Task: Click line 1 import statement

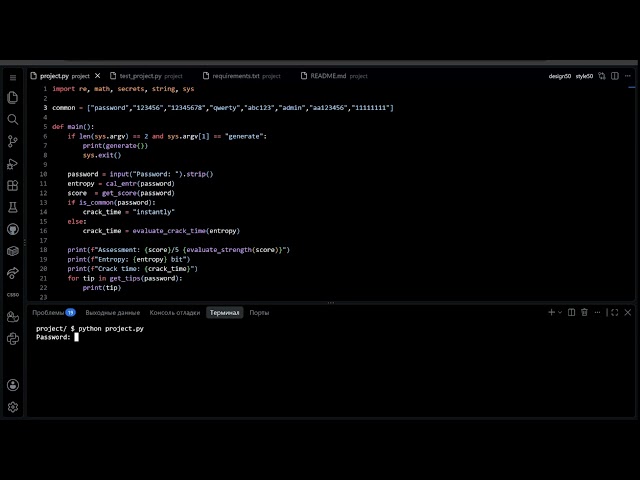Action: [123, 89]
